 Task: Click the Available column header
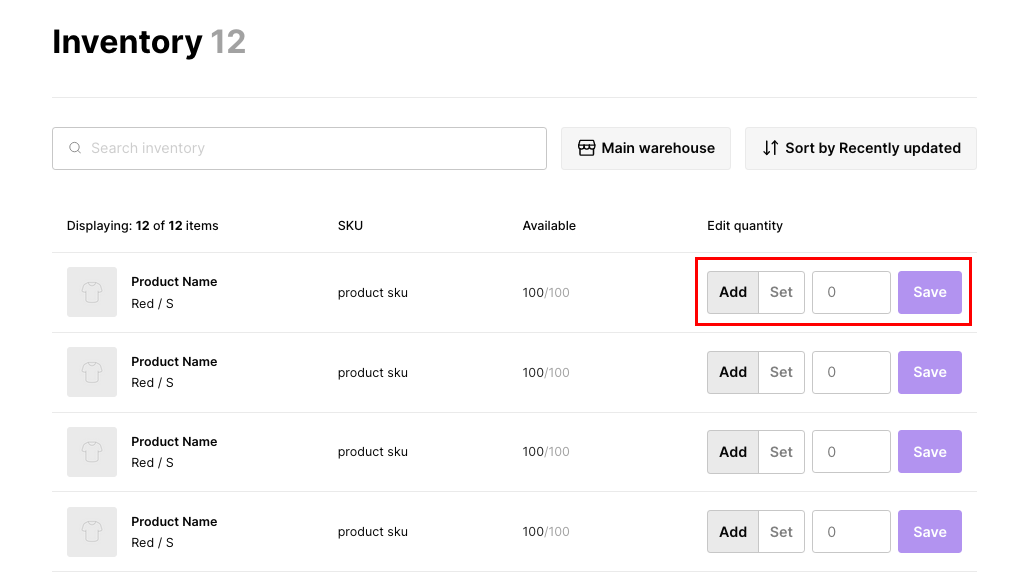click(x=549, y=226)
